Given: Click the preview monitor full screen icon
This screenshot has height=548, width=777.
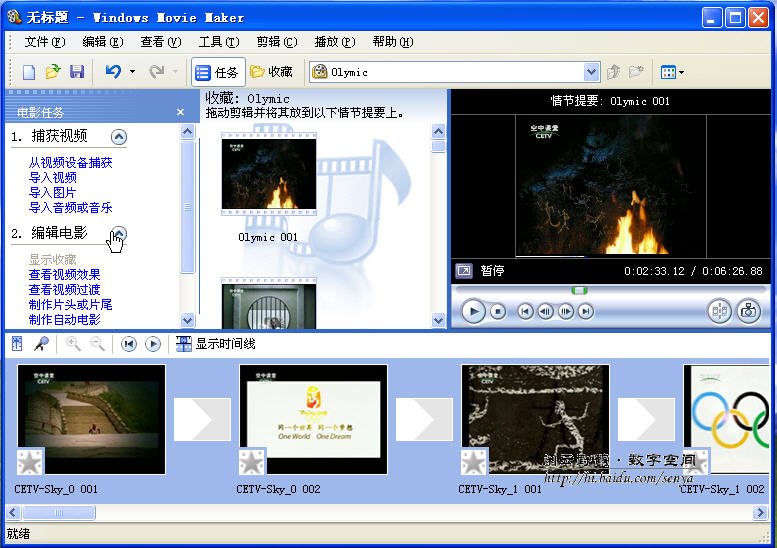Looking at the screenshot, I should [464, 271].
